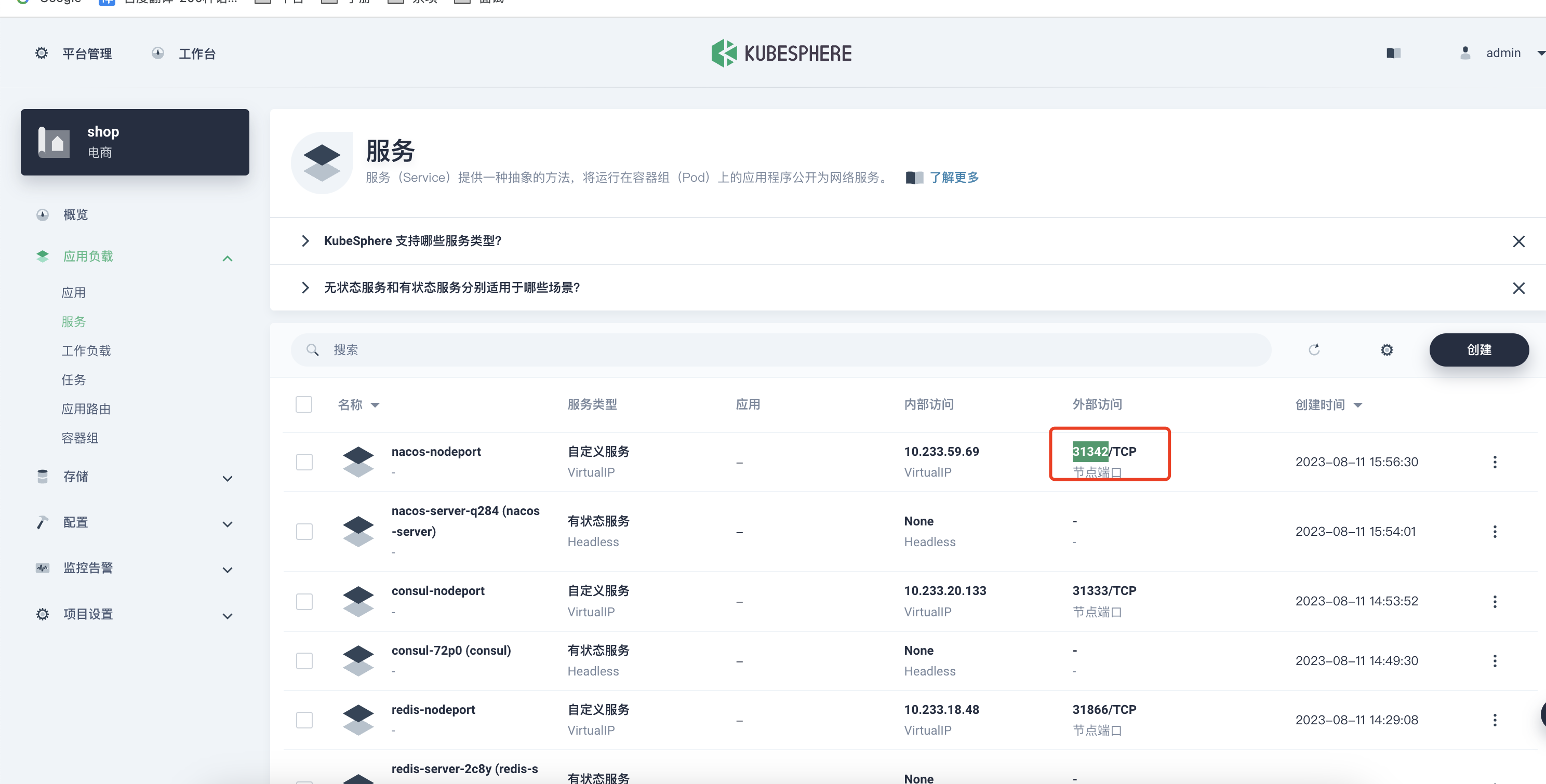Screen dimensions: 1546x784
Task: Select the consul-72p0 row checkbox
Action: pos(304,660)
